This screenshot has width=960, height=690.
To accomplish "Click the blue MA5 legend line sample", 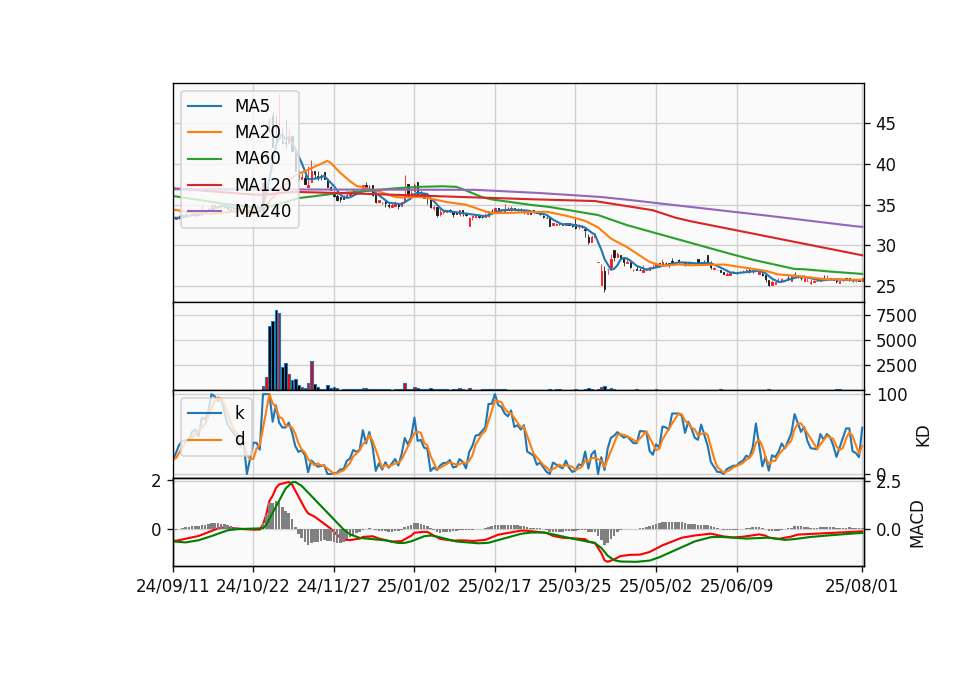I will click(204, 107).
